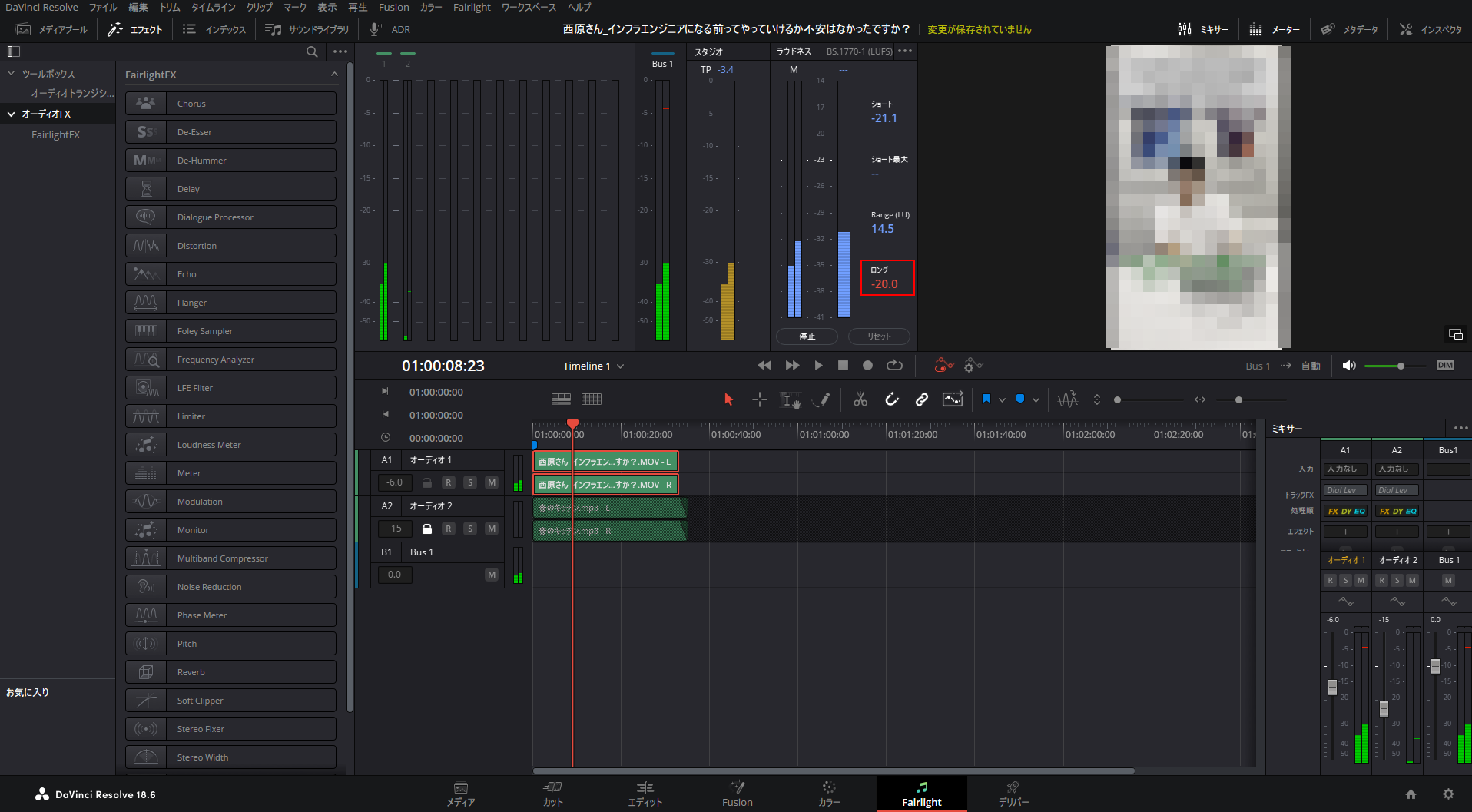Select the range selection crosshair tool
Image resolution: width=1472 pixels, height=812 pixels.
coord(759,399)
